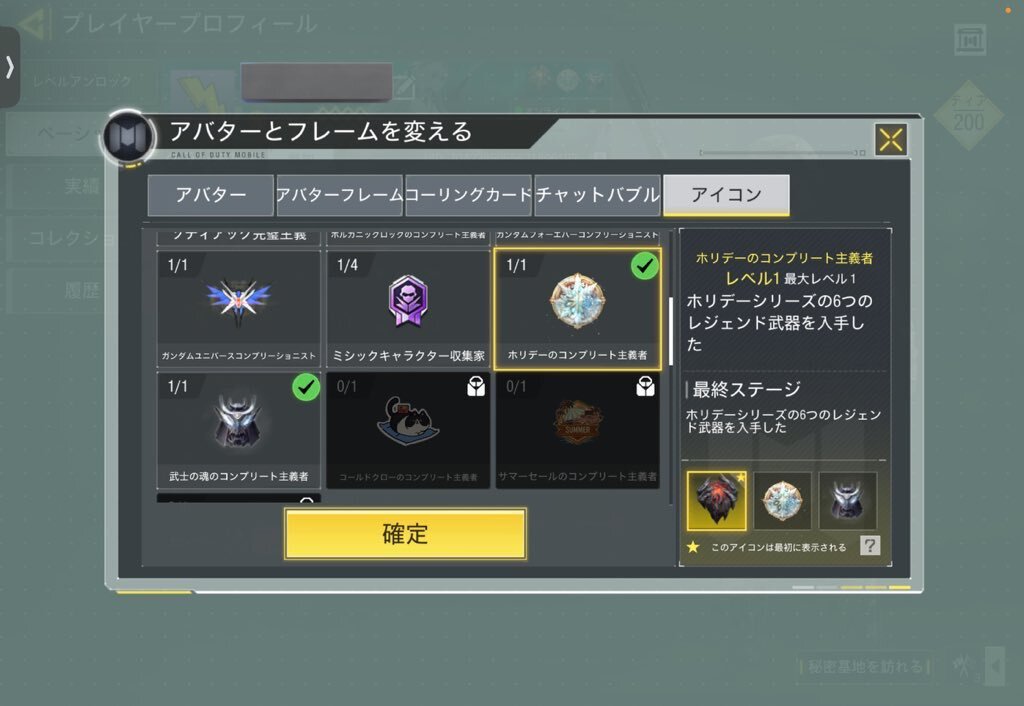Click the locked Summer Sale badge icon
The width and height of the screenshot is (1024, 706).
tap(577, 430)
